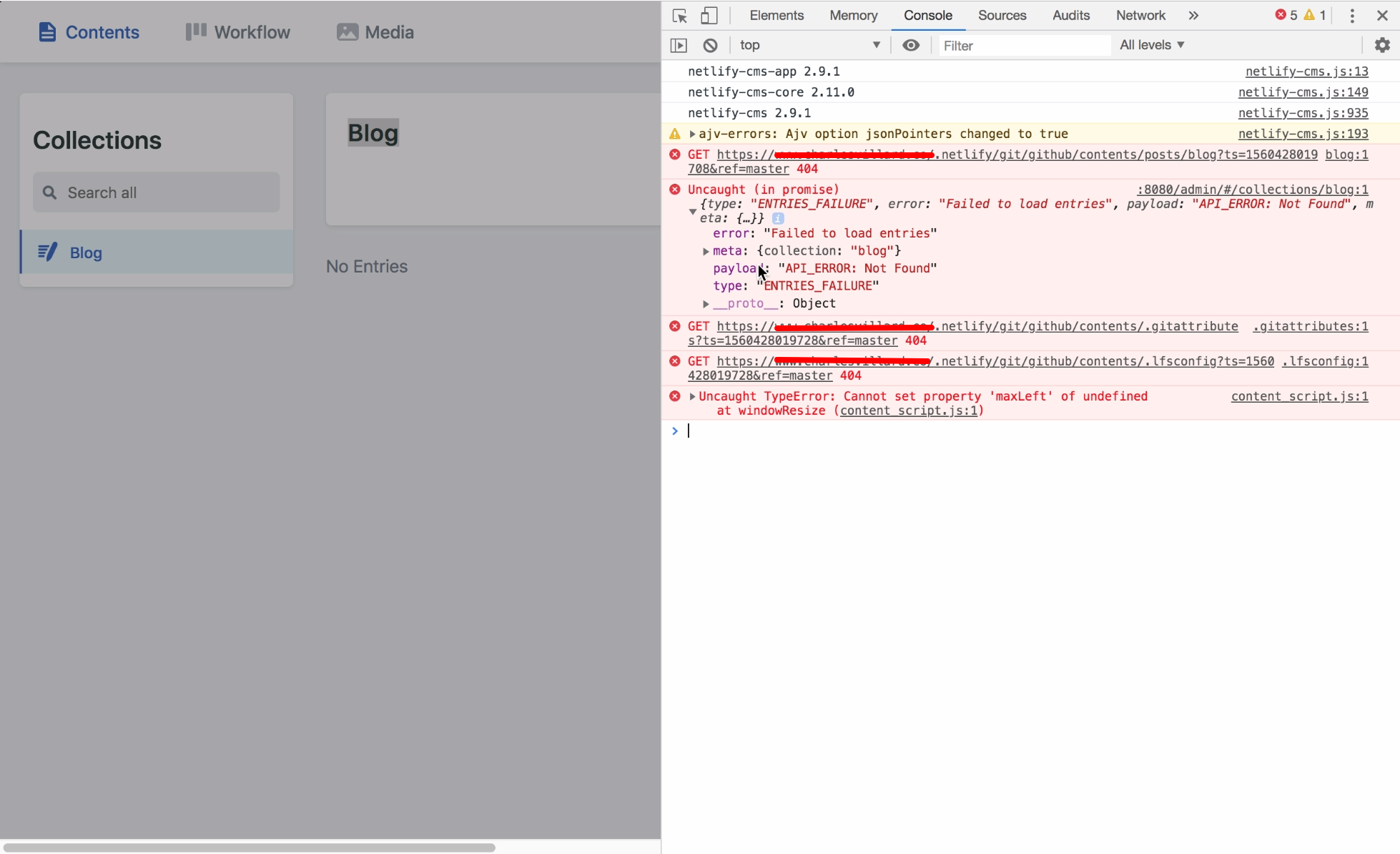Click the horizontal scrollbar of page
This screenshot has height=854, width=1400.
point(248,848)
